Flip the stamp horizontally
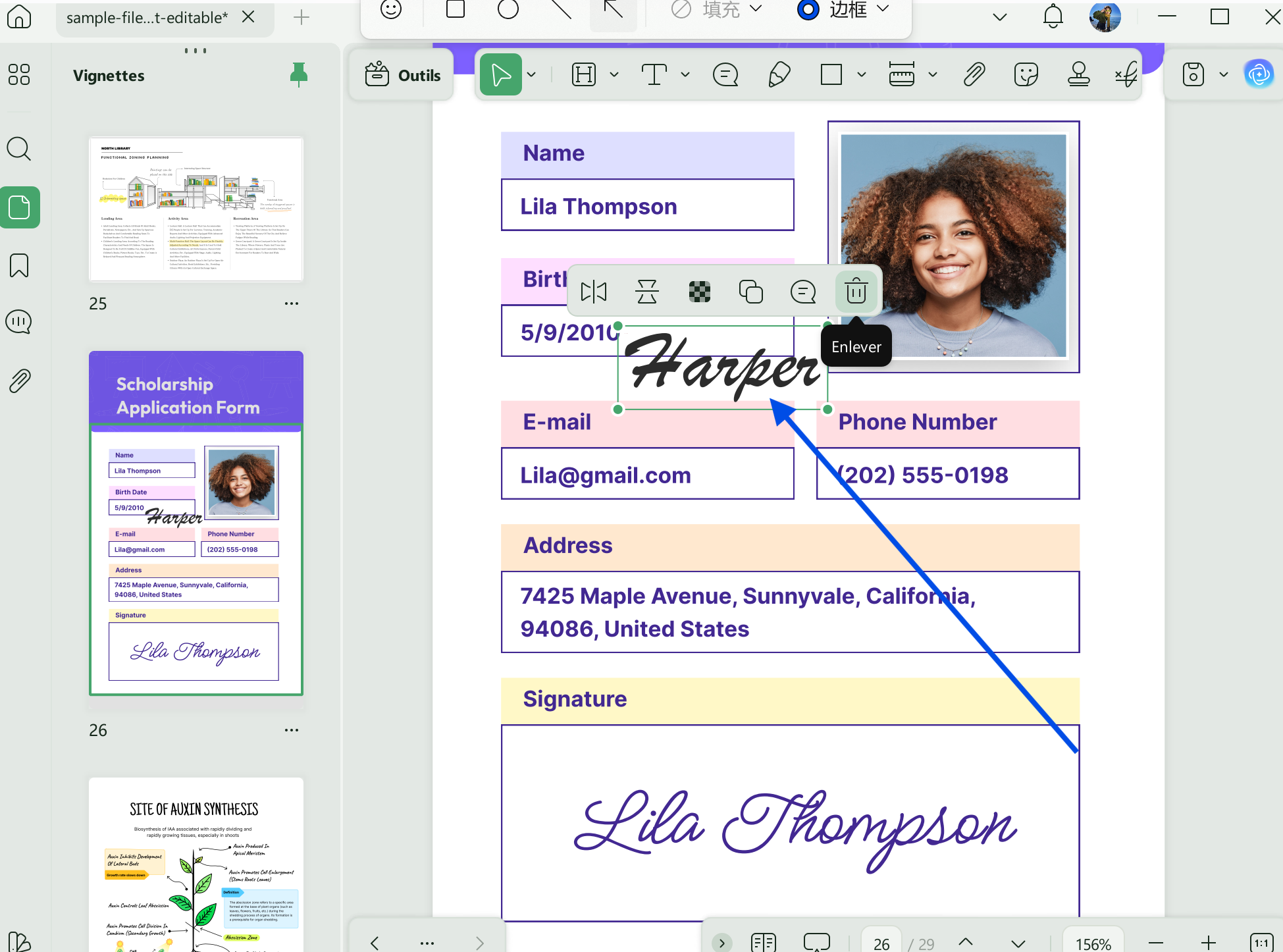Screen dimensions: 1283x952 (x=594, y=291)
